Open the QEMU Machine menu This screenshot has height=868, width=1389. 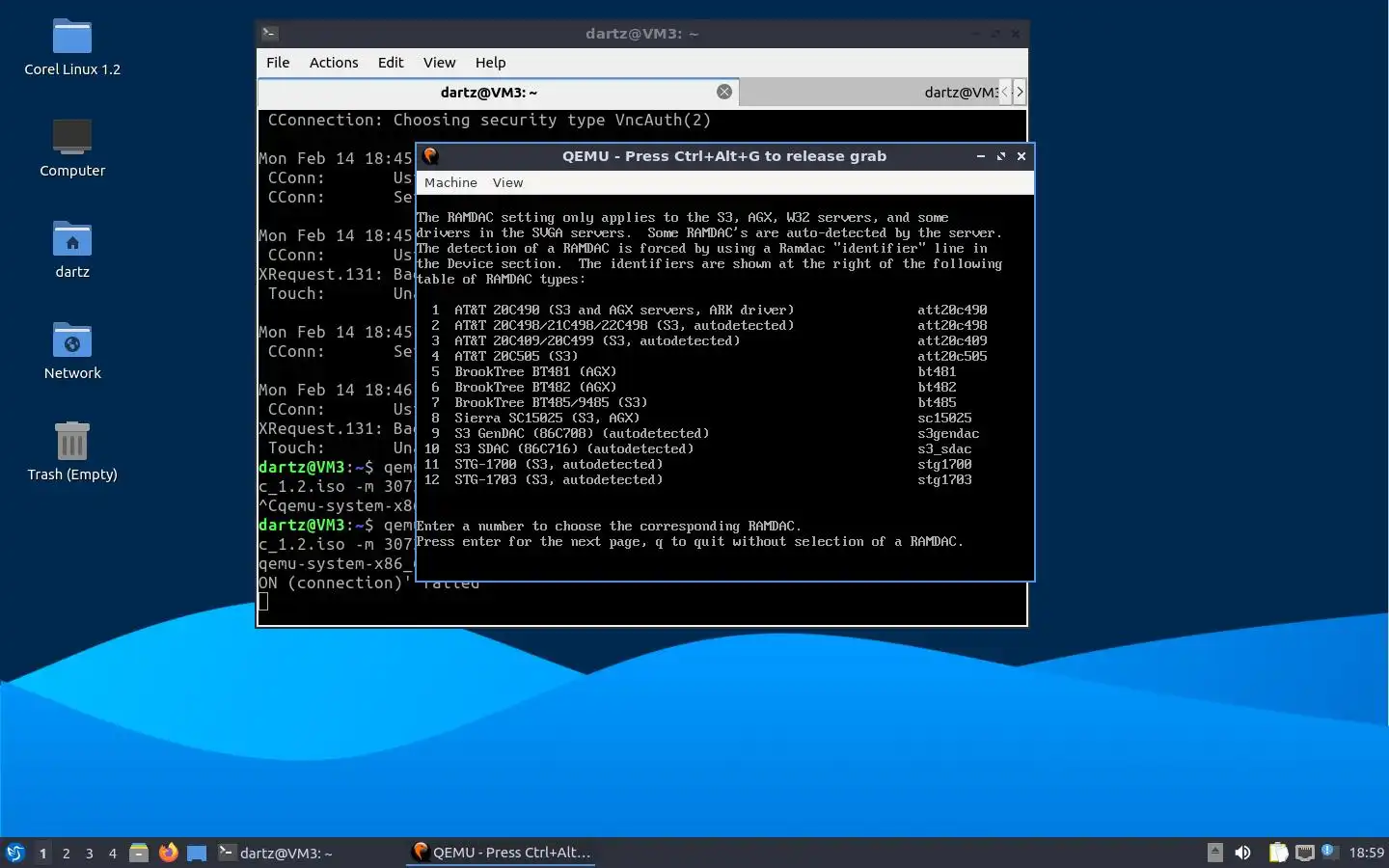click(450, 182)
